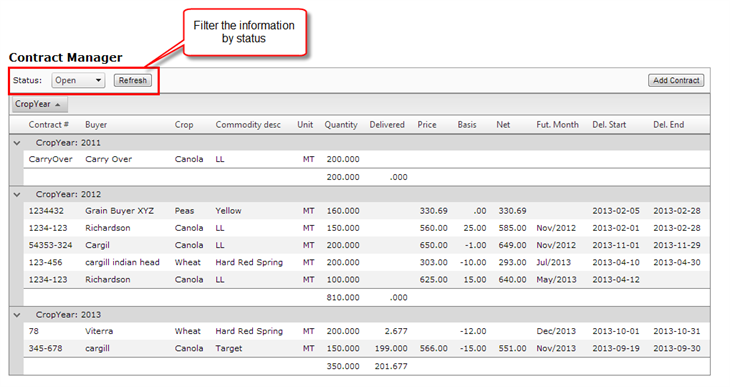Viewport: 730px width, 387px height.
Task: Click the 201.677 delivered subtotal
Action: coord(391,367)
